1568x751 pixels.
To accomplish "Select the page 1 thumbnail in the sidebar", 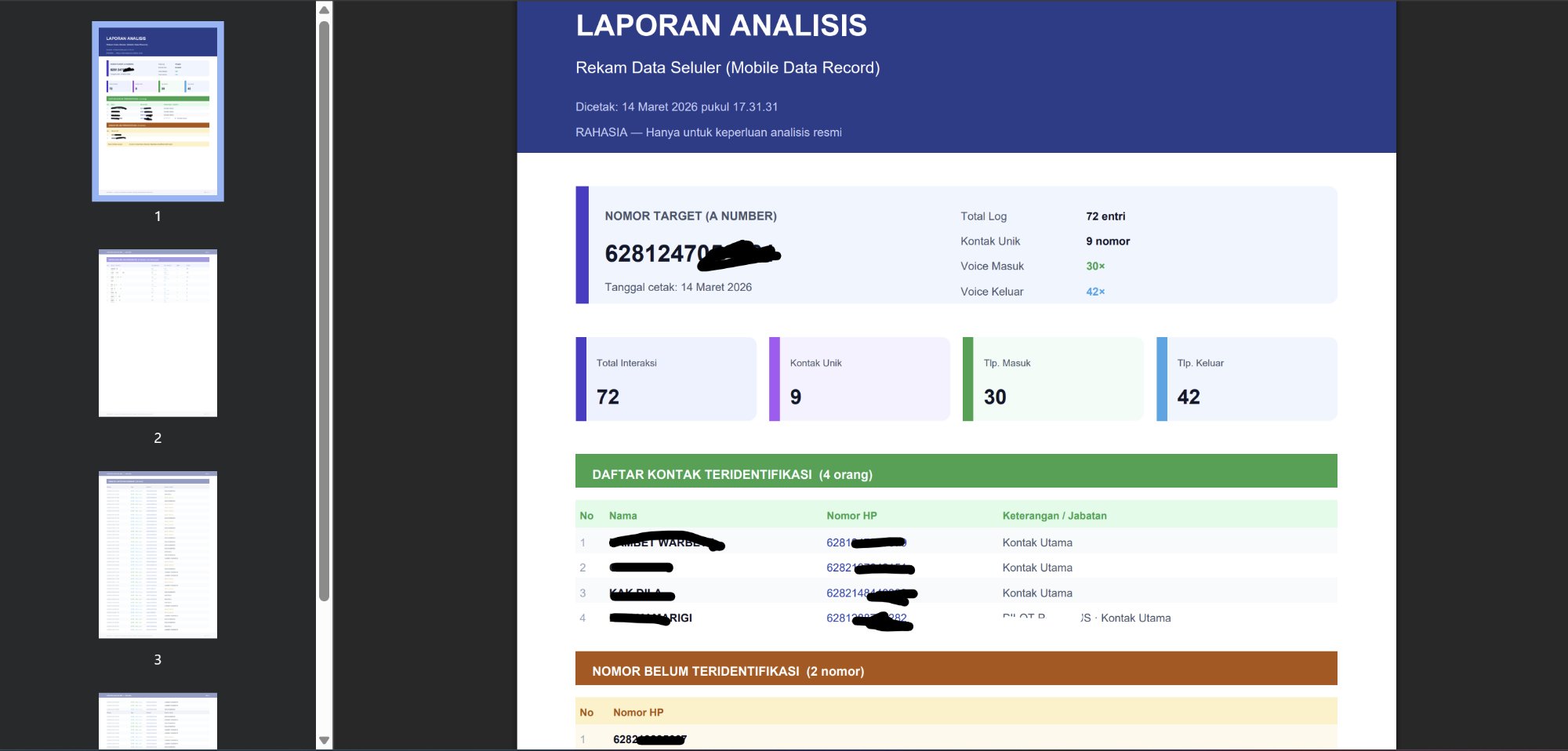I will 157,112.
